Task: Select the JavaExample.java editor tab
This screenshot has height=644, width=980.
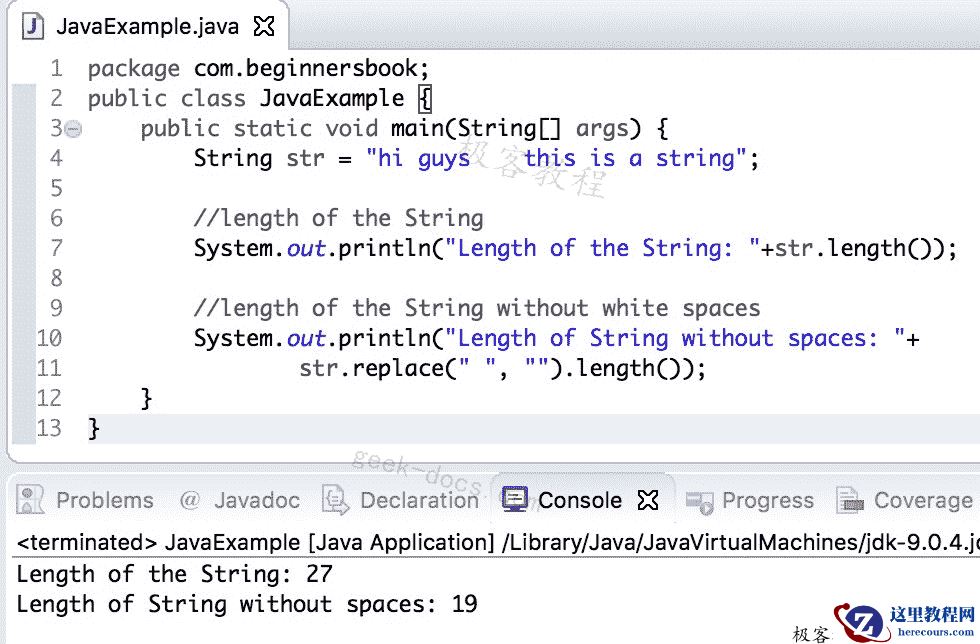Action: coord(145,26)
